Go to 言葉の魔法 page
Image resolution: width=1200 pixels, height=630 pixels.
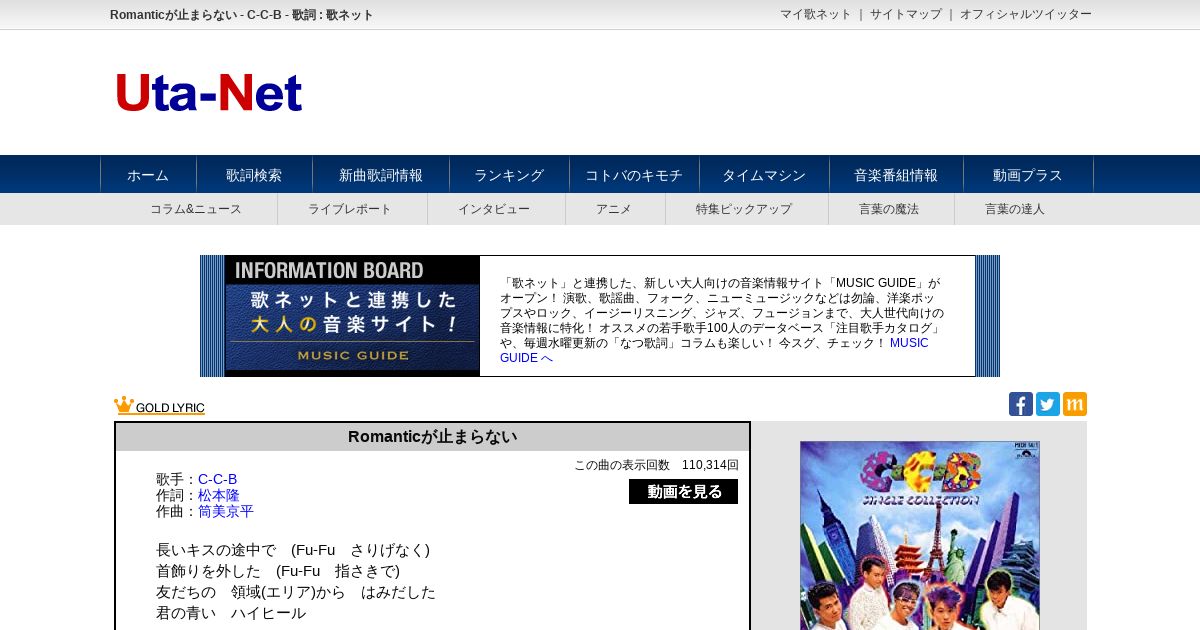coord(889,209)
